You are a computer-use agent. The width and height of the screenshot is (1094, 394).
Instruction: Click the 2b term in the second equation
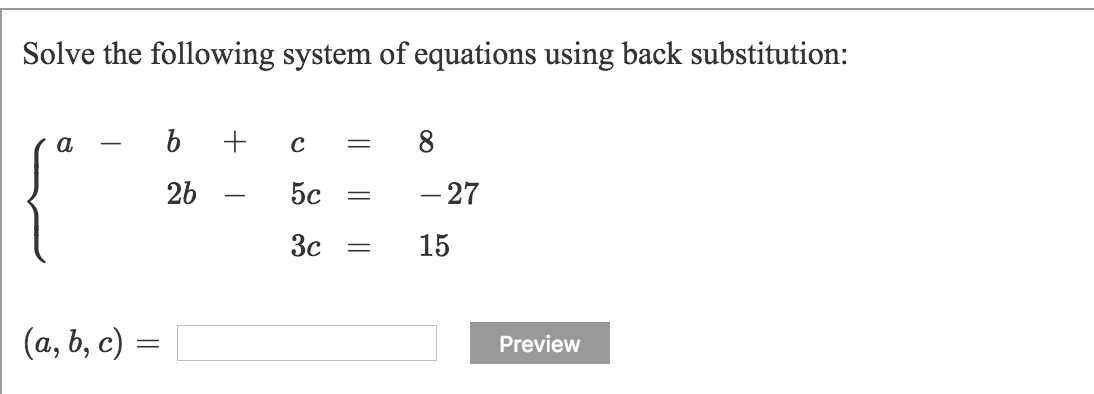[x=181, y=195]
